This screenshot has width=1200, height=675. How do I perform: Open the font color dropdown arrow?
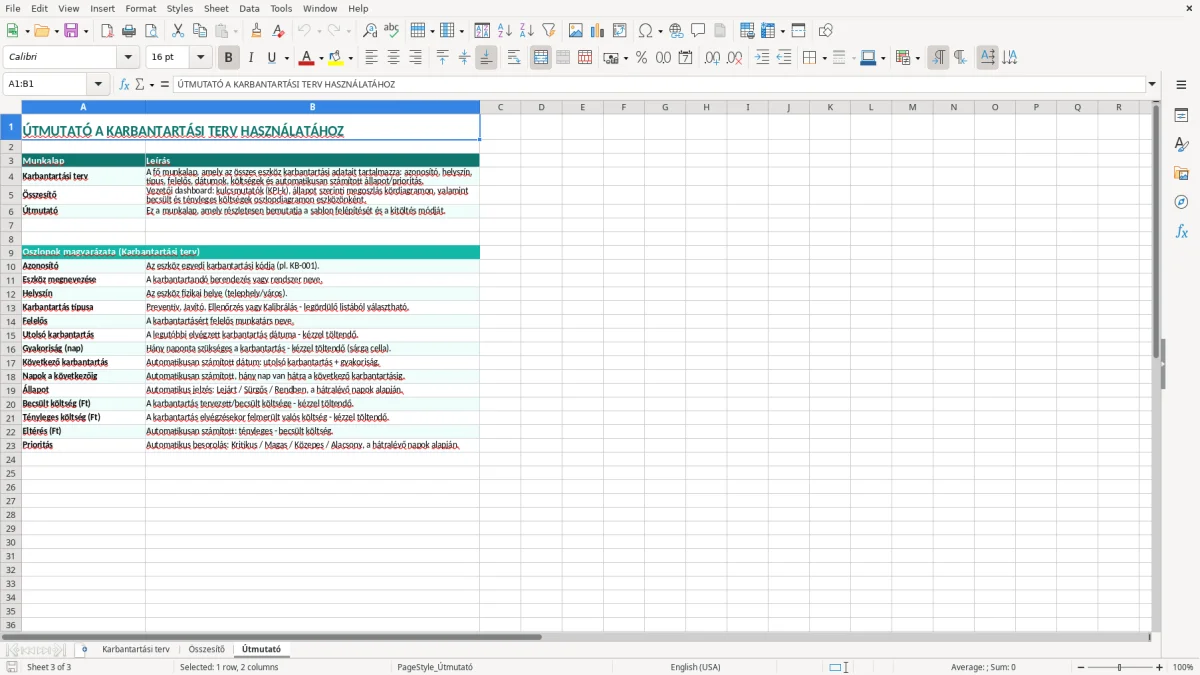coord(321,58)
